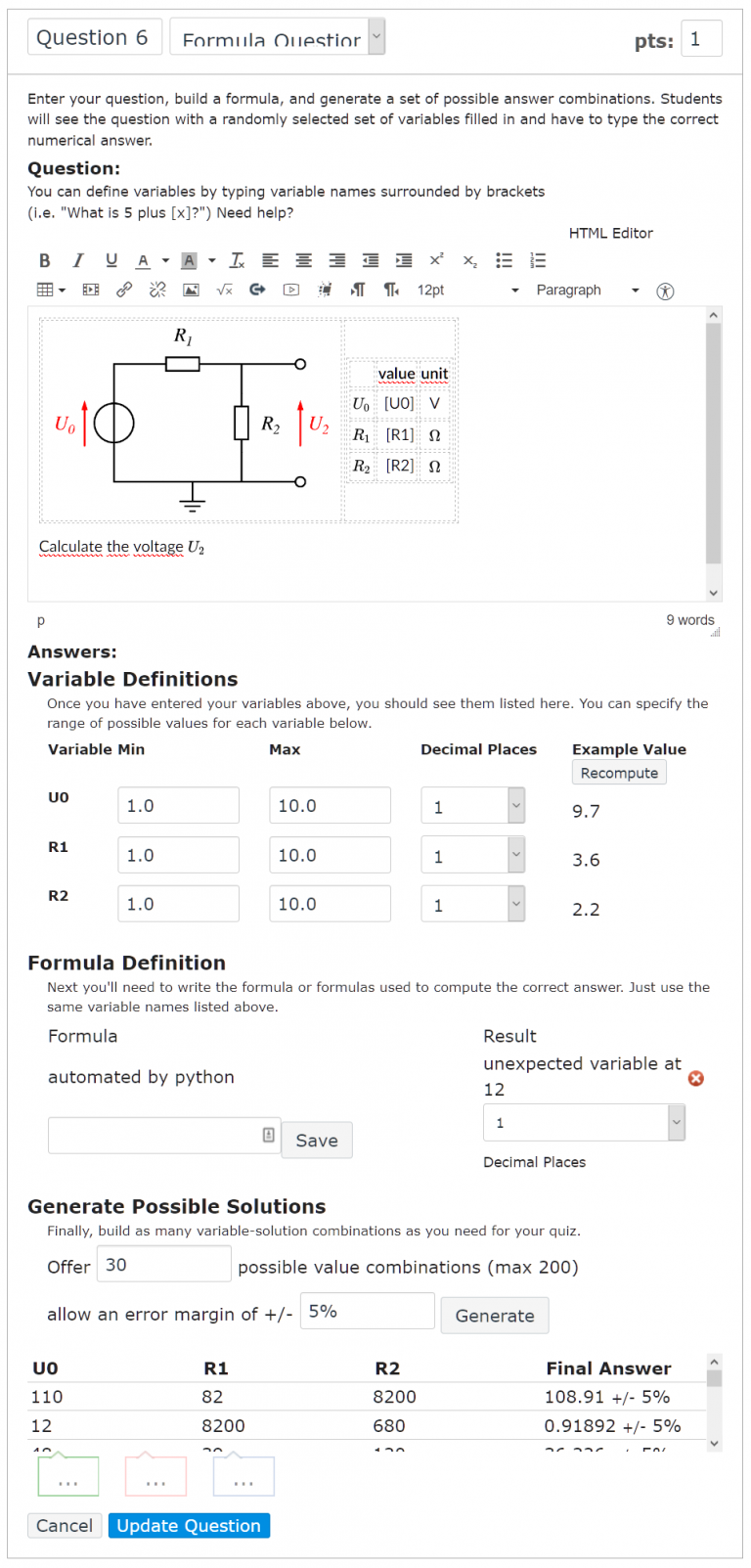The width and height of the screenshot is (751, 1568).
Task: Apply superscript formatting
Action: coord(436,260)
